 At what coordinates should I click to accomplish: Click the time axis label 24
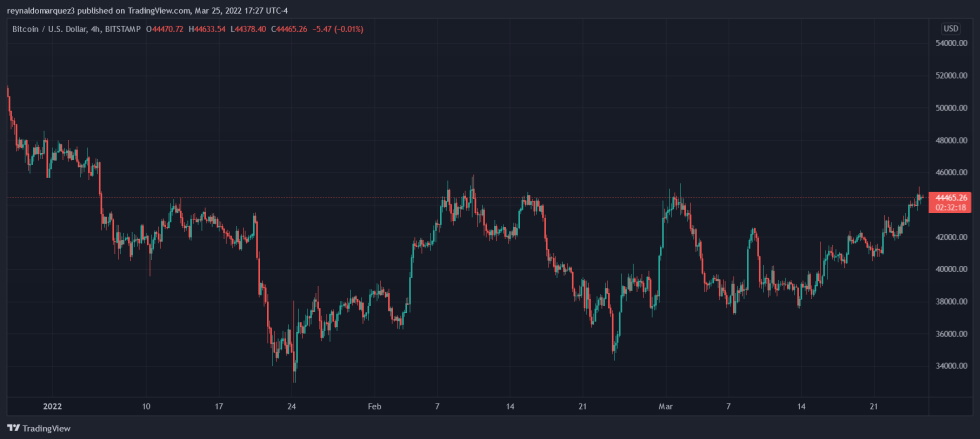tap(291, 406)
